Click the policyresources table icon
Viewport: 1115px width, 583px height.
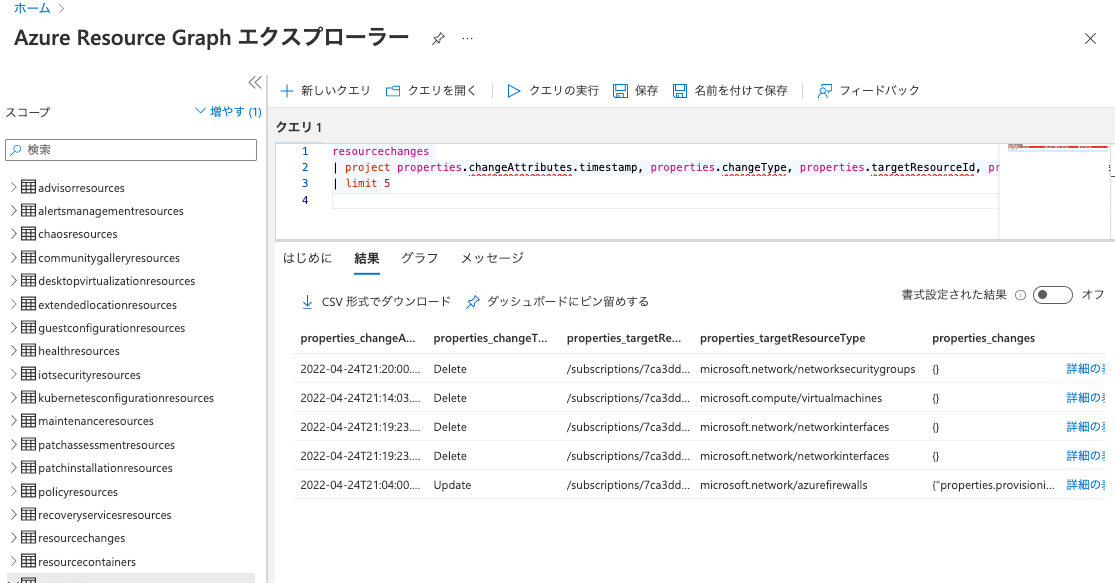28,491
